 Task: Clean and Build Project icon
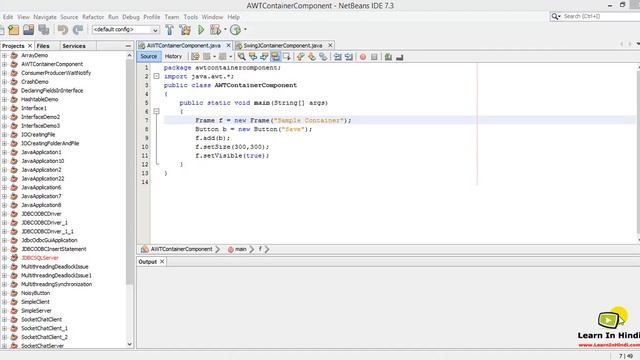185,29
